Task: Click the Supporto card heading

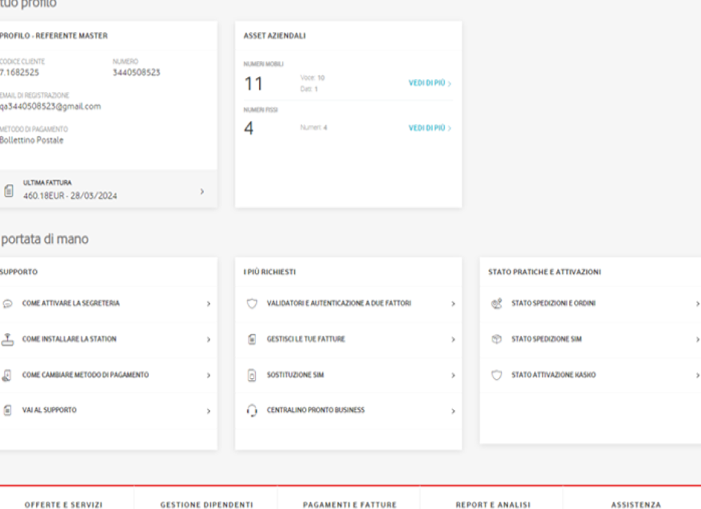Action: tap(19, 272)
